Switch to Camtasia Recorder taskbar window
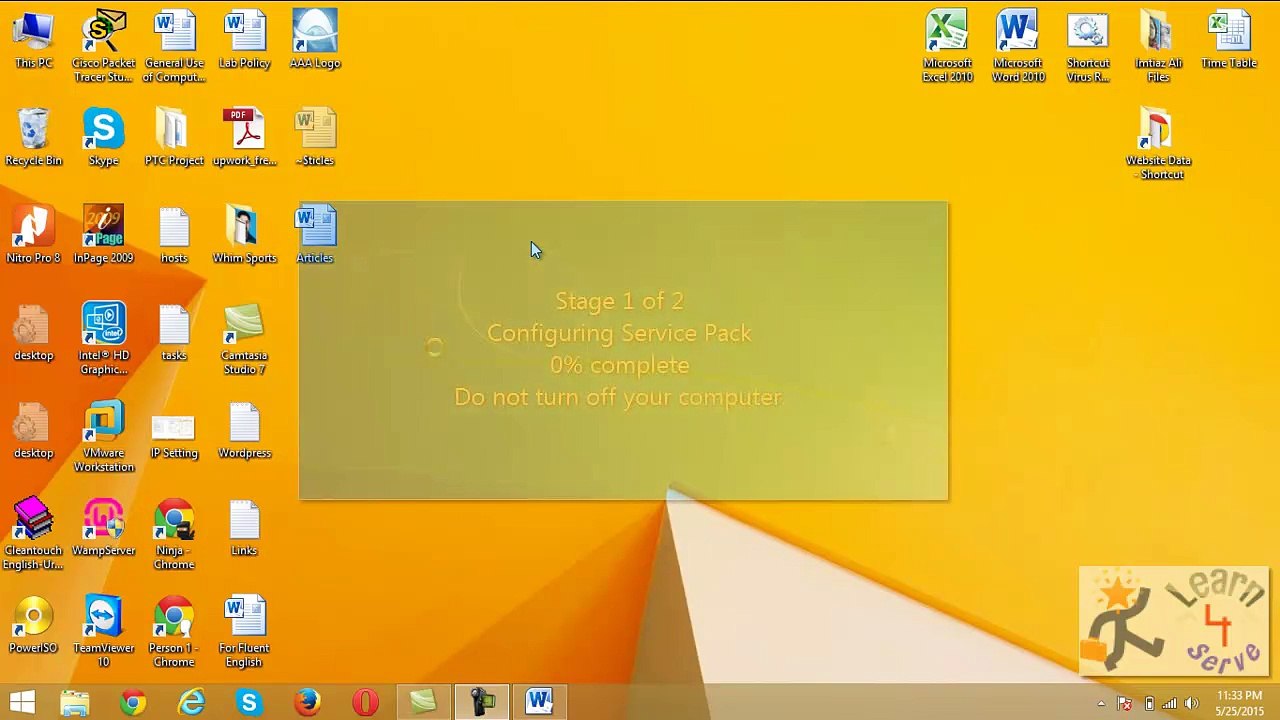This screenshot has width=1280, height=720. (482, 702)
